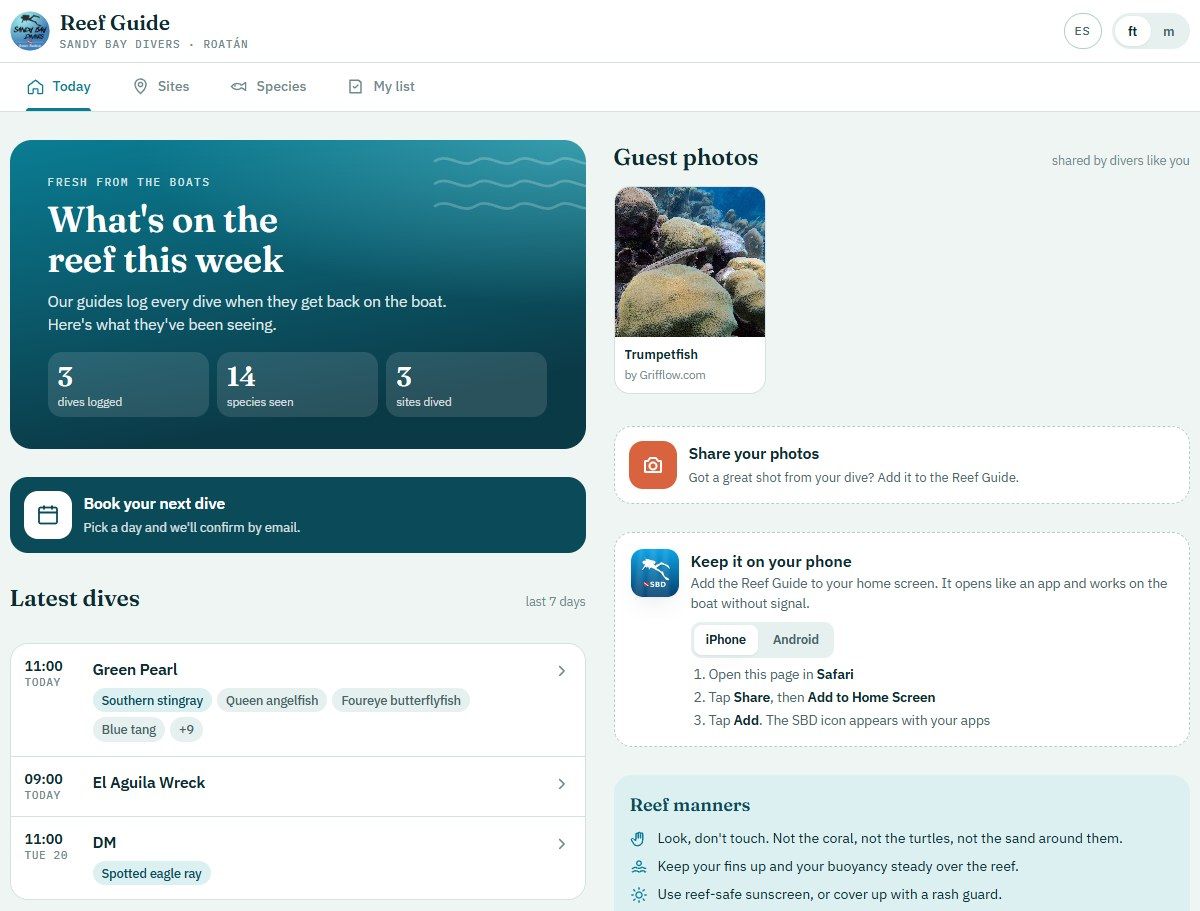The height and width of the screenshot is (911, 1200).
Task: Click the sites dived stat card
Action: (x=466, y=384)
